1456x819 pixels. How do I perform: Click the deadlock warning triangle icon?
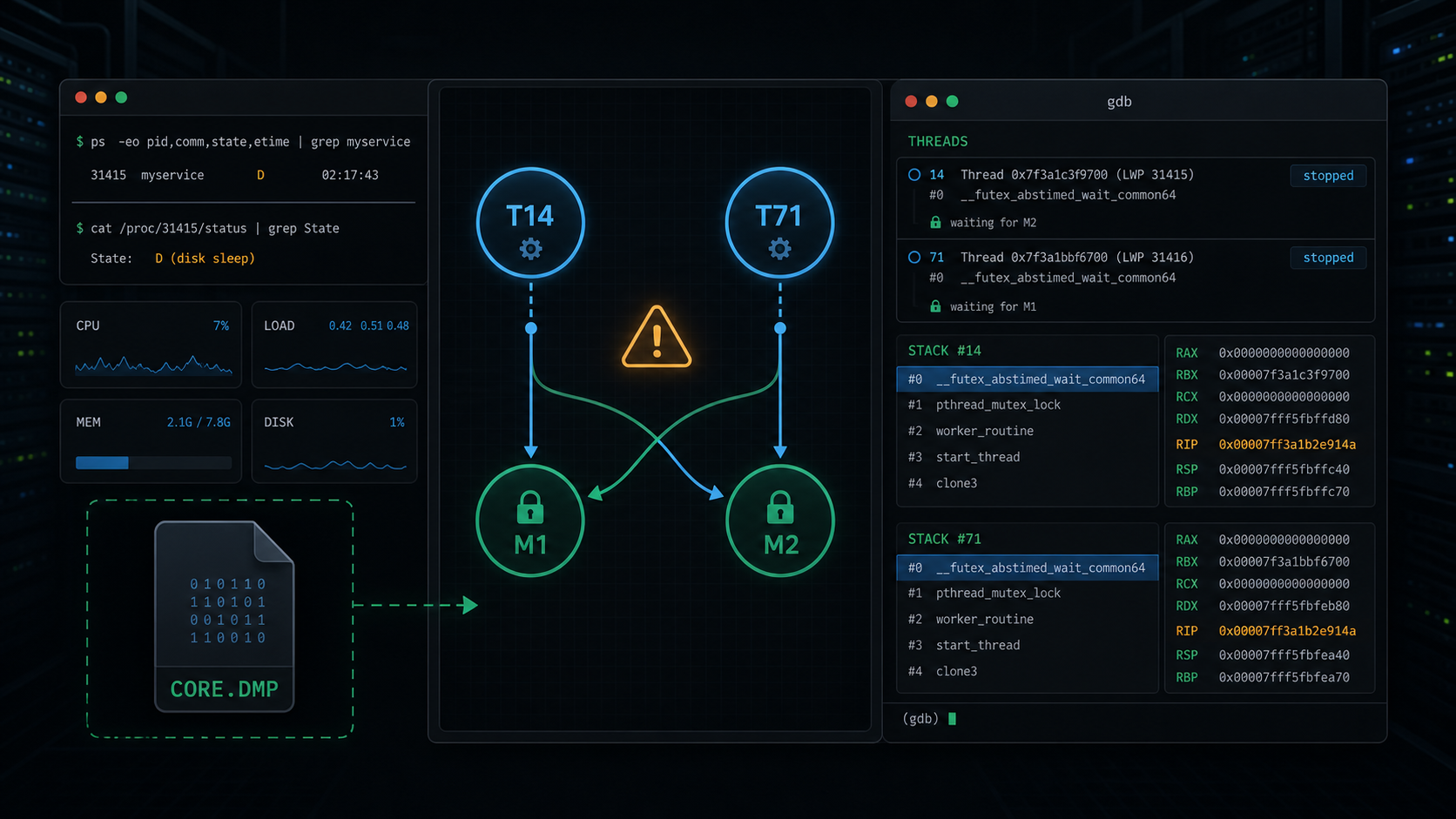(657, 337)
